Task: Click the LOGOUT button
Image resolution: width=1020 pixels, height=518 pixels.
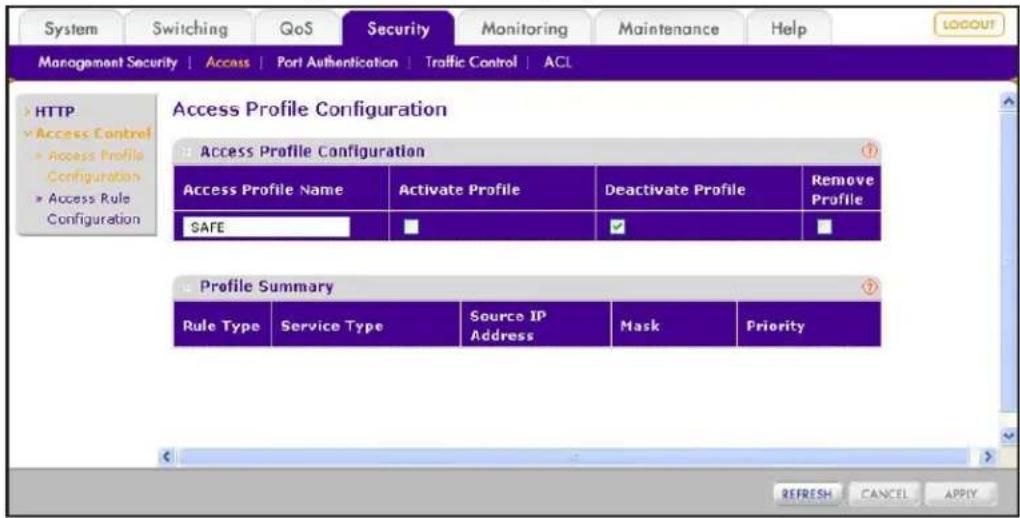Action: click(969, 25)
